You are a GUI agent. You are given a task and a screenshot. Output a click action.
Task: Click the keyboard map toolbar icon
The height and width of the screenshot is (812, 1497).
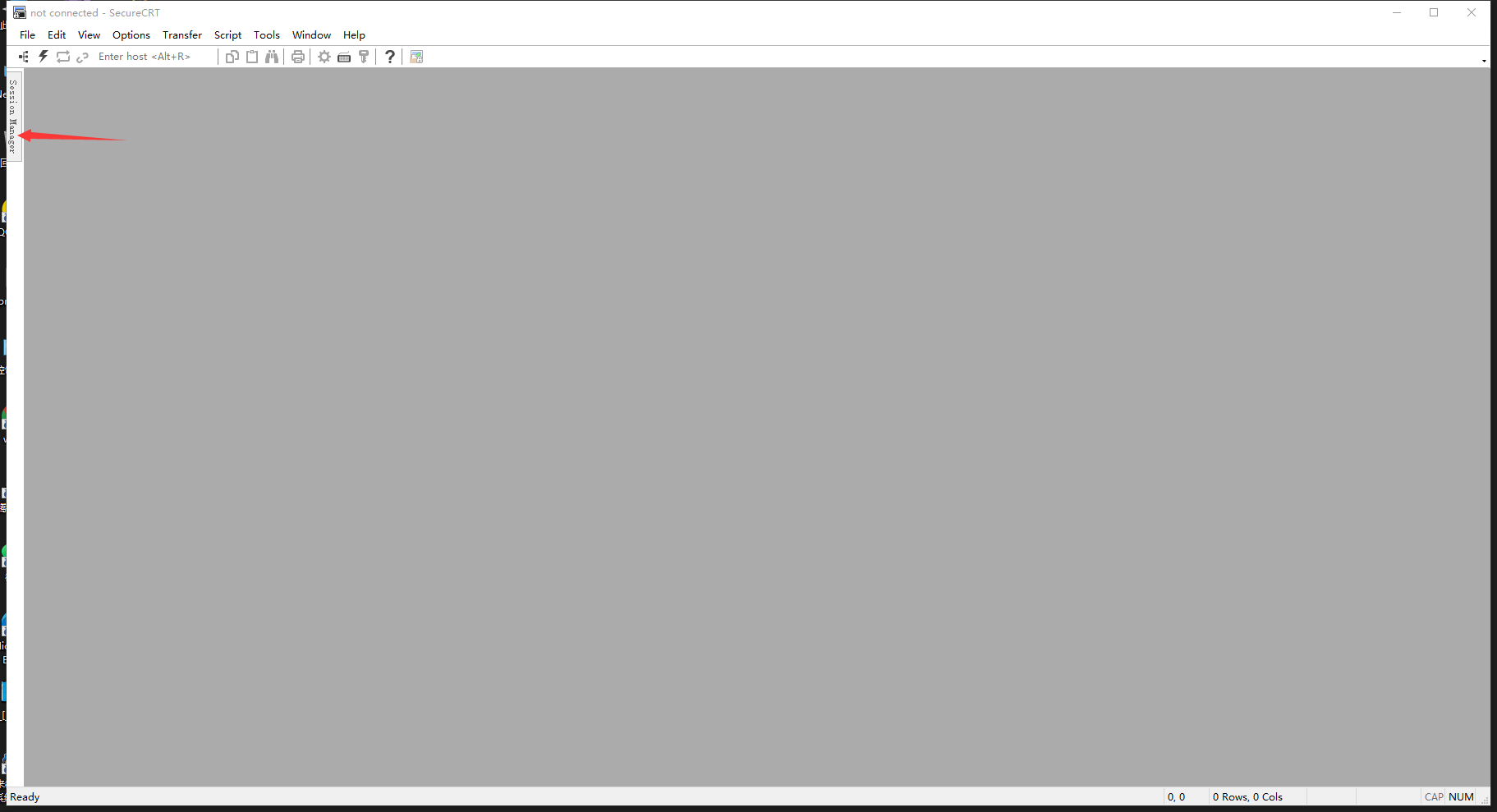(x=344, y=56)
